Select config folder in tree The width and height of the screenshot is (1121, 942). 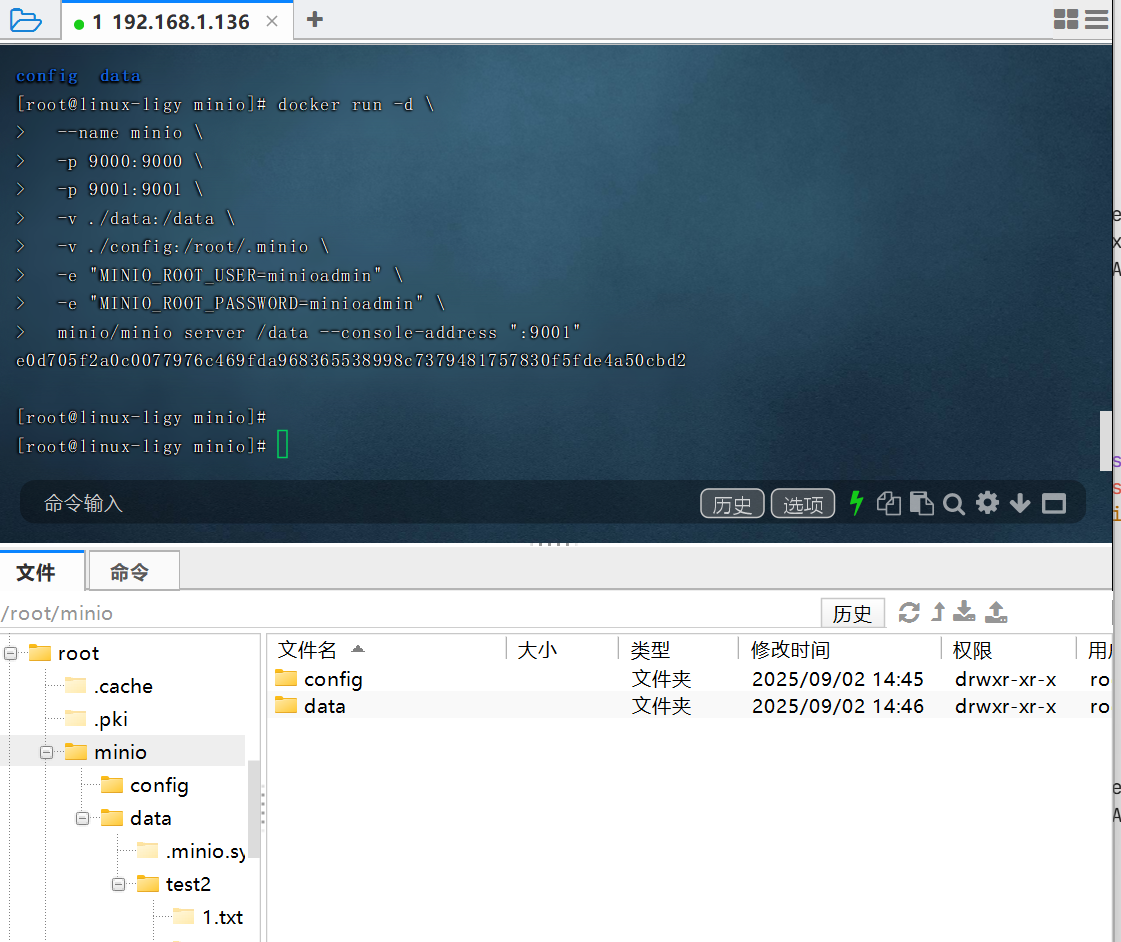(145, 785)
